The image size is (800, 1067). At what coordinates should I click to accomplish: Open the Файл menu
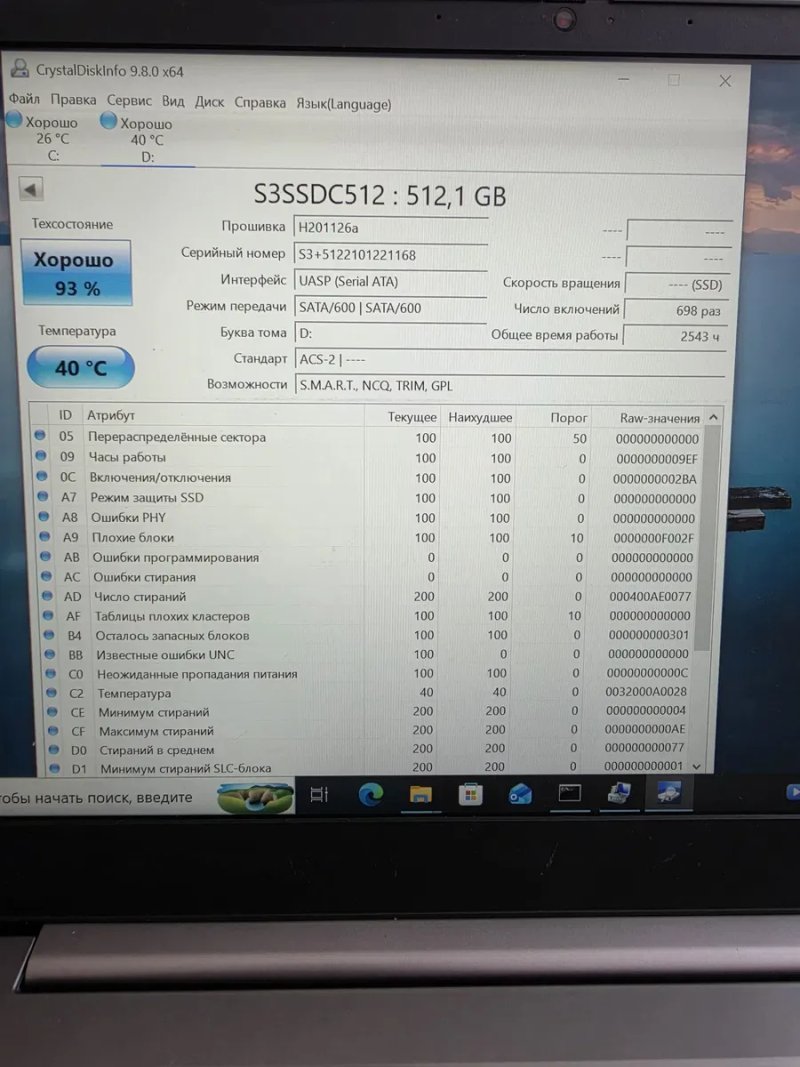(x=24, y=99)
